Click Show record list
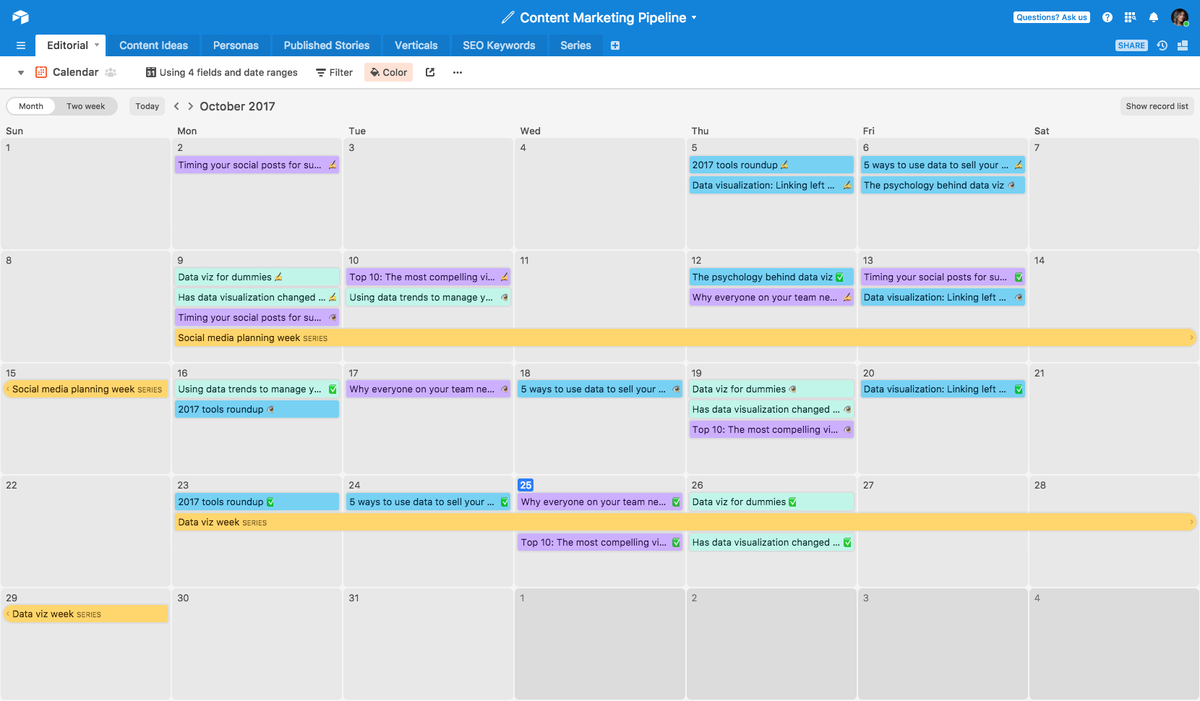1200x701 pixels. pos(1157,105)
